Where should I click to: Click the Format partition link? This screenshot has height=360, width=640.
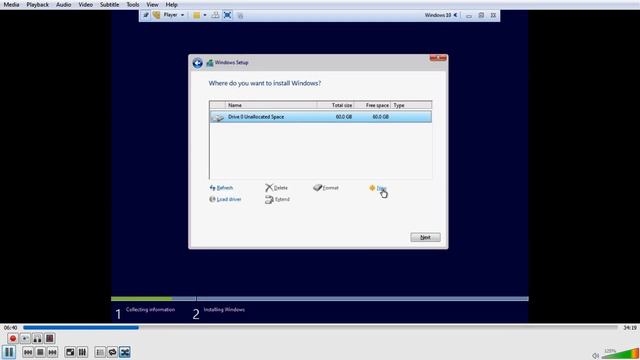pos(326,188)
